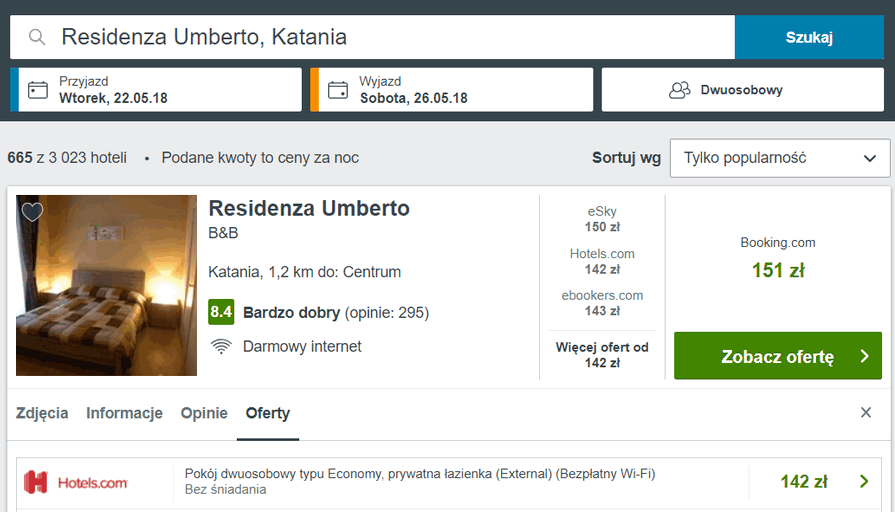Image resolution: width=895 pixels, height=512 pixels.
Task: Expand Więcej ofert od 142 zł
Action: [602, 354]
